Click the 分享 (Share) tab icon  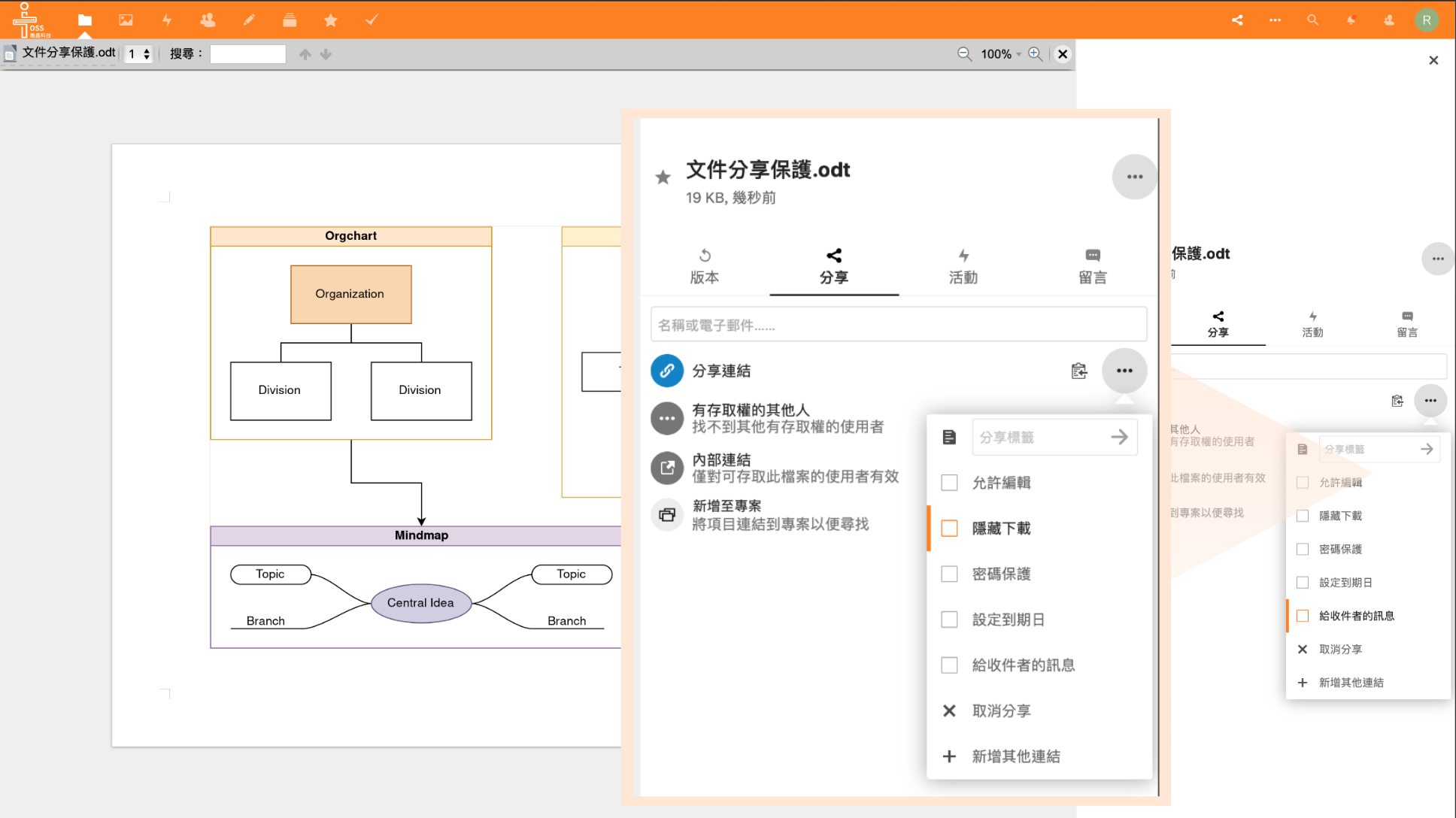834,265
